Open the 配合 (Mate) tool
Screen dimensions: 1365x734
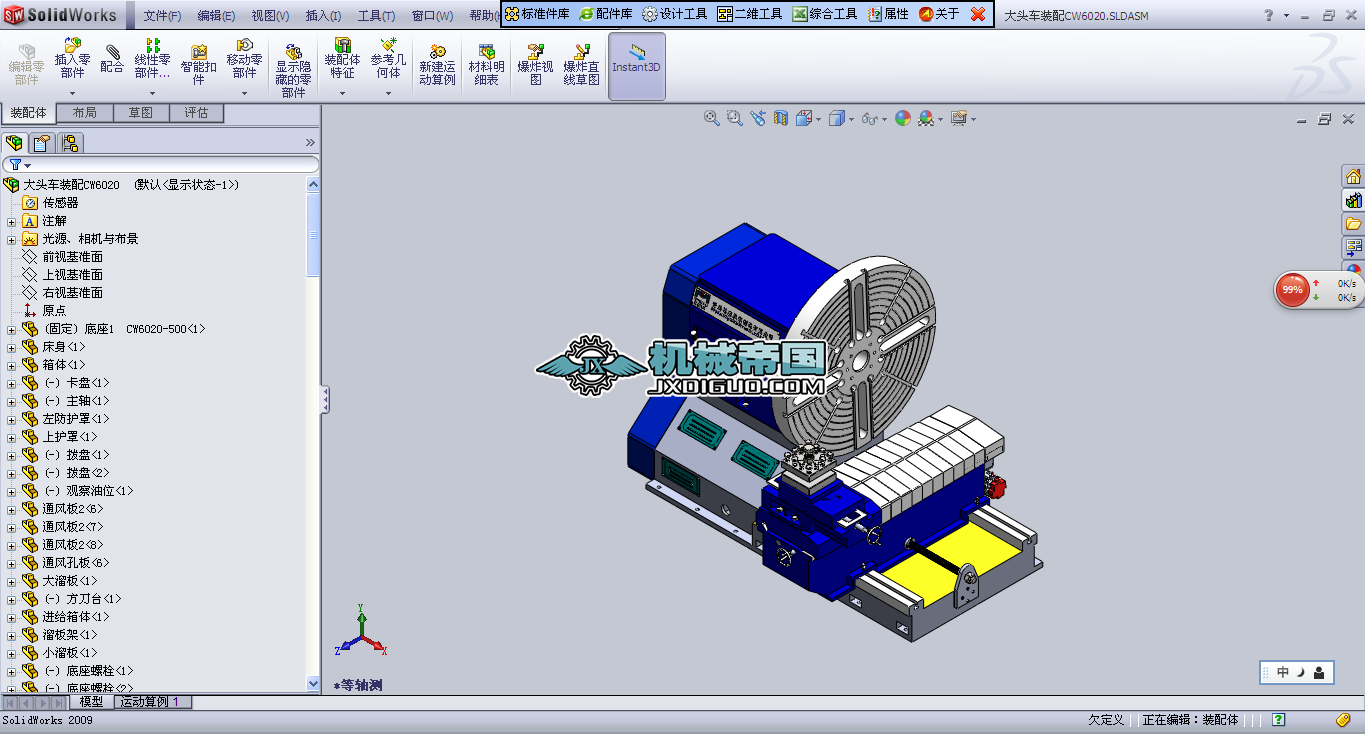pyautogui.click(x=112, y=60)
